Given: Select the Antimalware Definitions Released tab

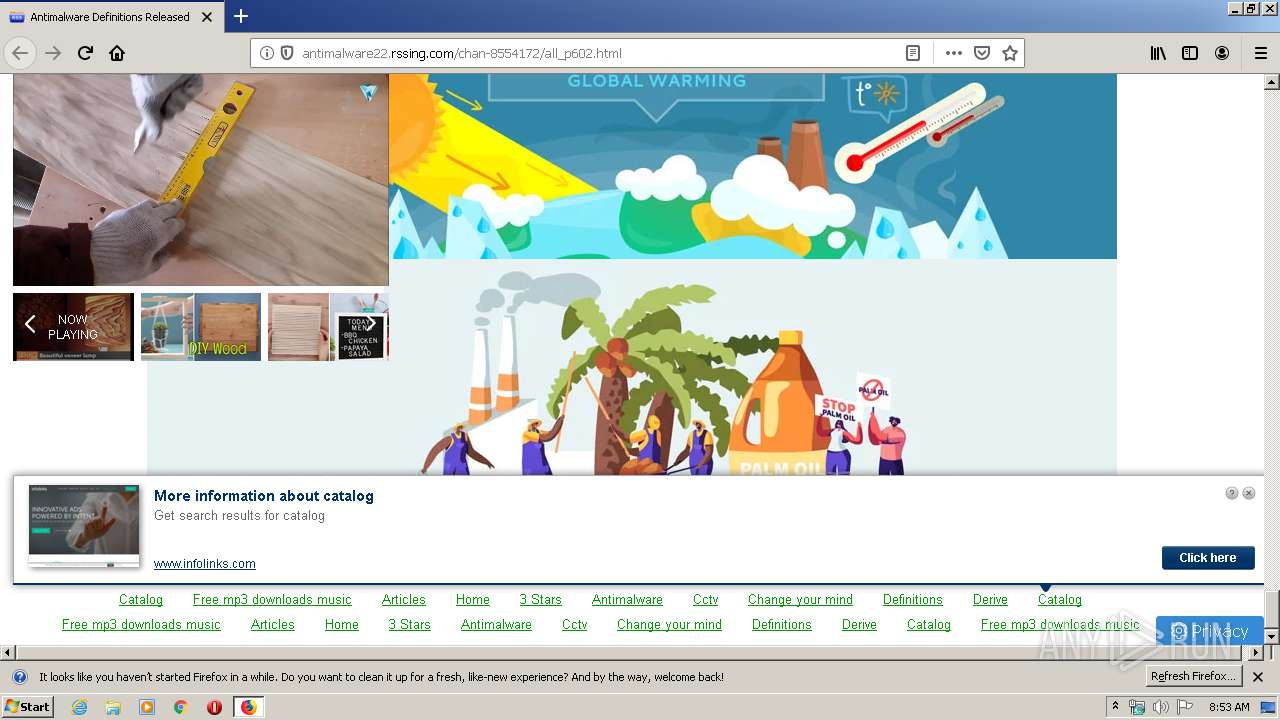Looking at the screenshot, I should [110, 17].
